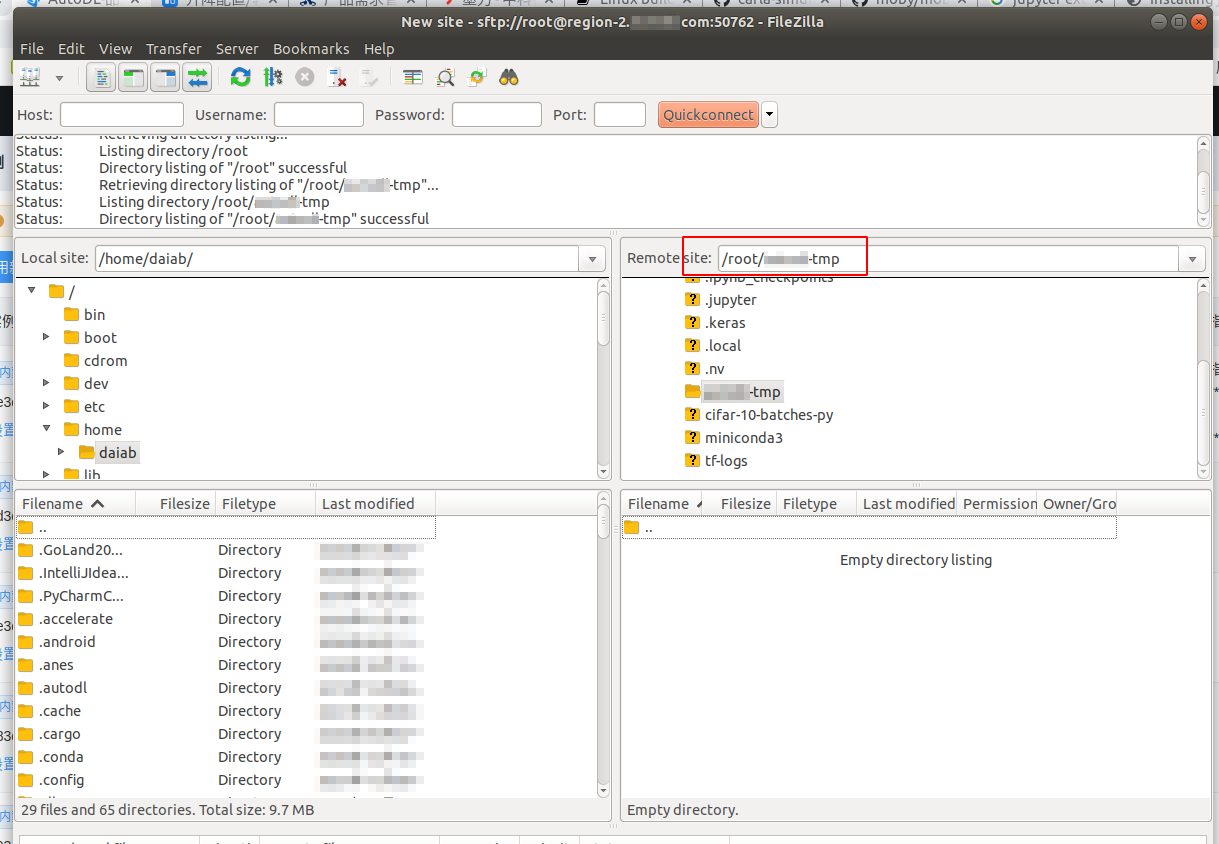Collapse the home folder in local tree

tap(46, 429)
